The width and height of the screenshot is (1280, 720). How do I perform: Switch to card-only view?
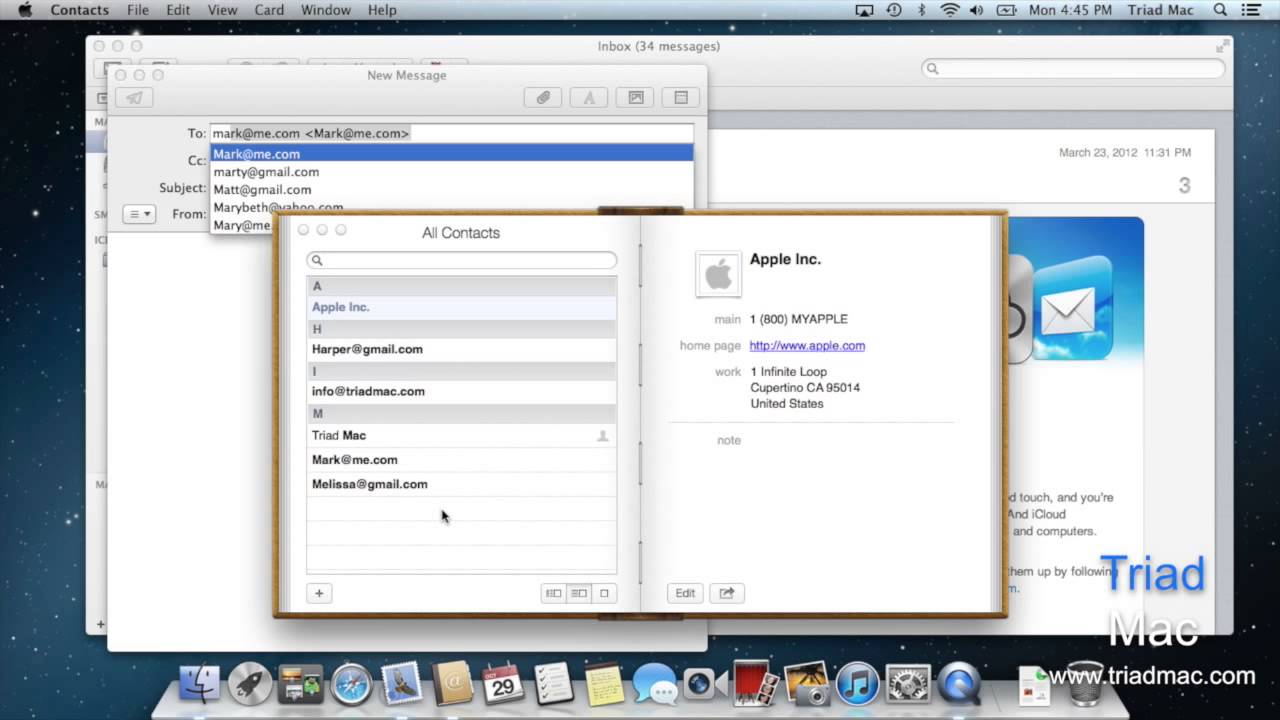coord(604,593)
